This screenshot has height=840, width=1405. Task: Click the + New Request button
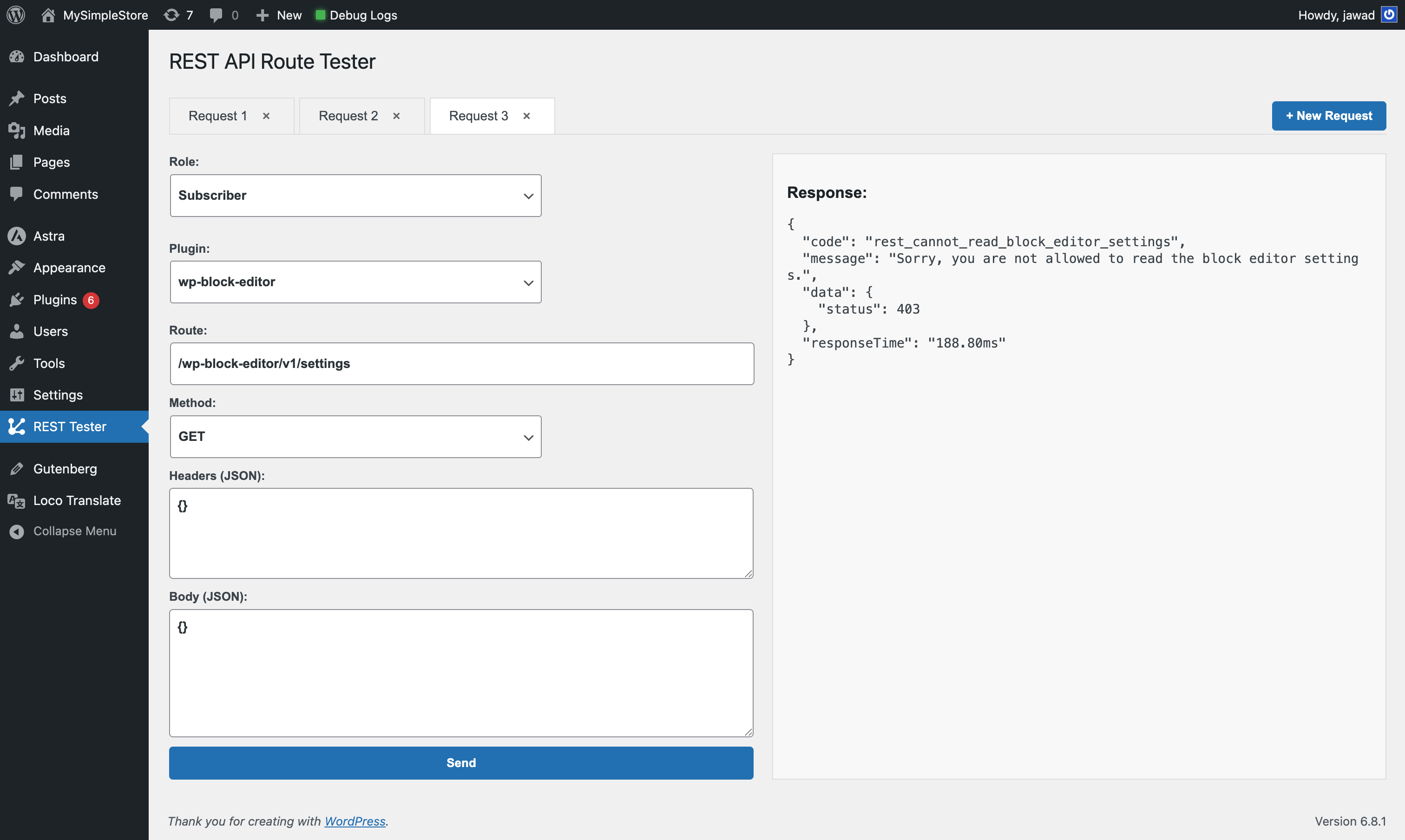(x=1329, y=116)
